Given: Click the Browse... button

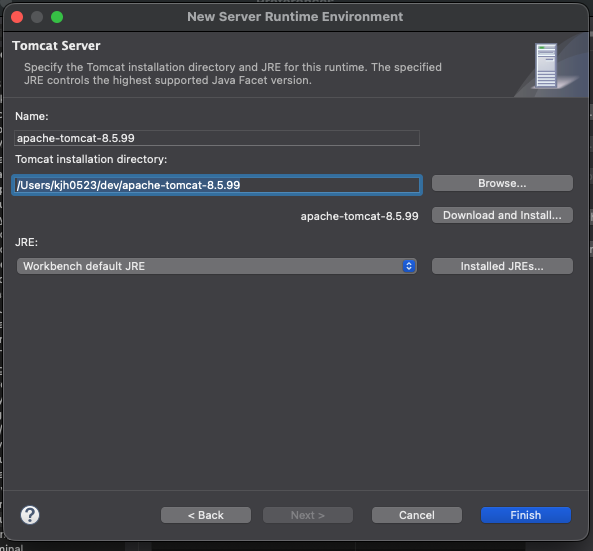Looking at the screenshot, I should pos(502,183).
